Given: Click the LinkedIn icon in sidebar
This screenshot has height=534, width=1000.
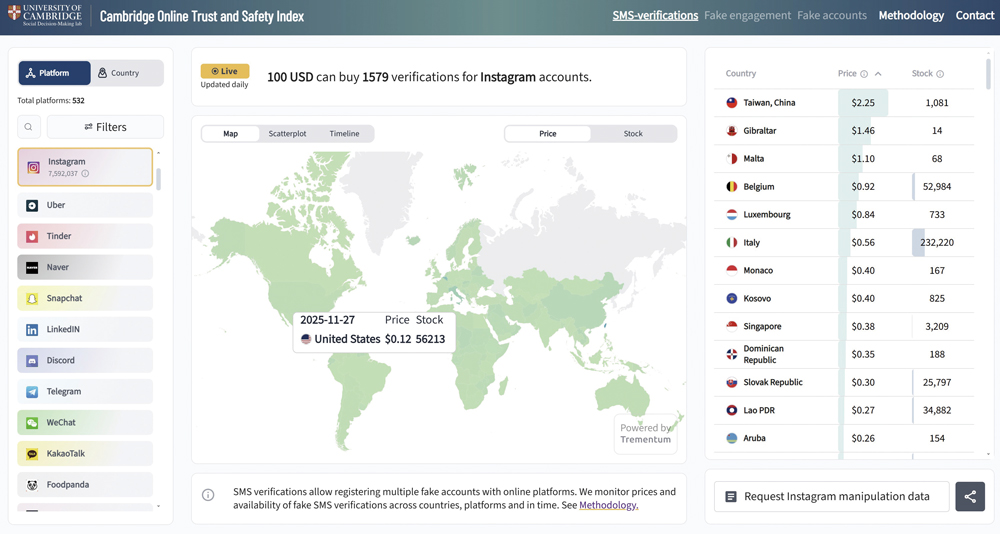Looking at the screenshot, I should (x=32, y=330).
